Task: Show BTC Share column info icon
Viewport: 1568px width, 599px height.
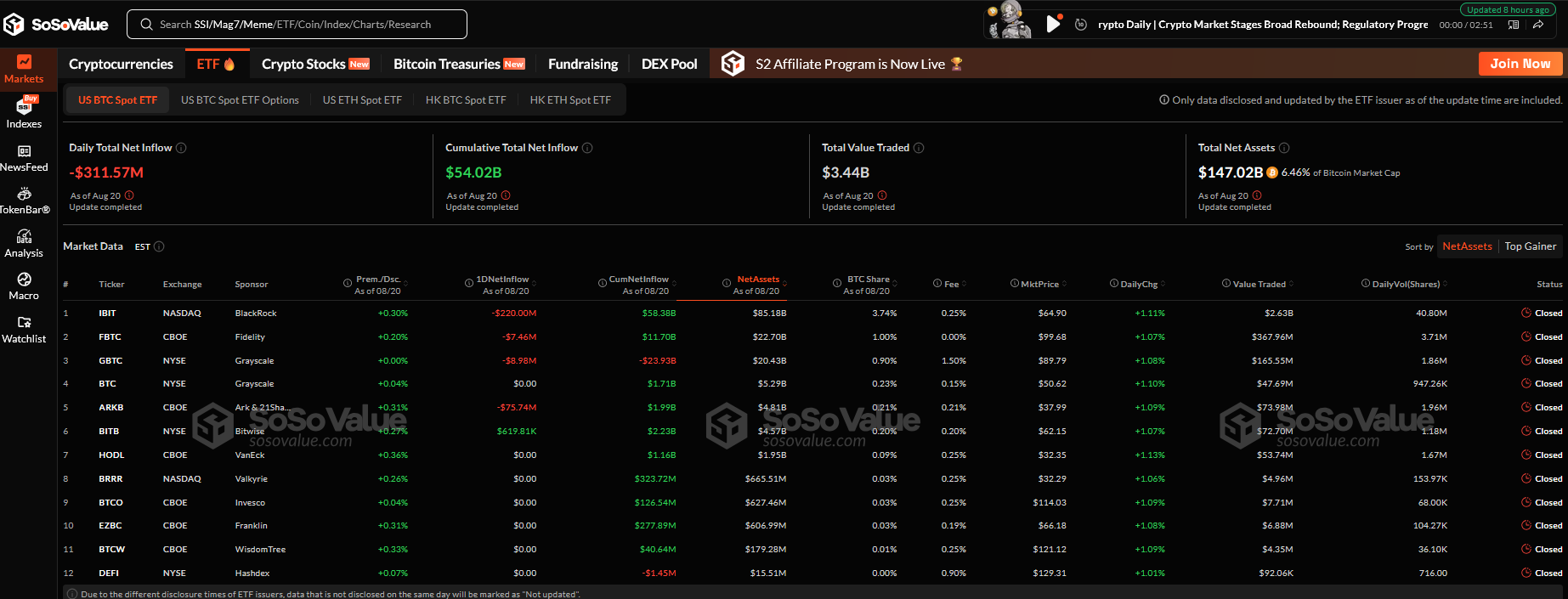Action: 837,283
